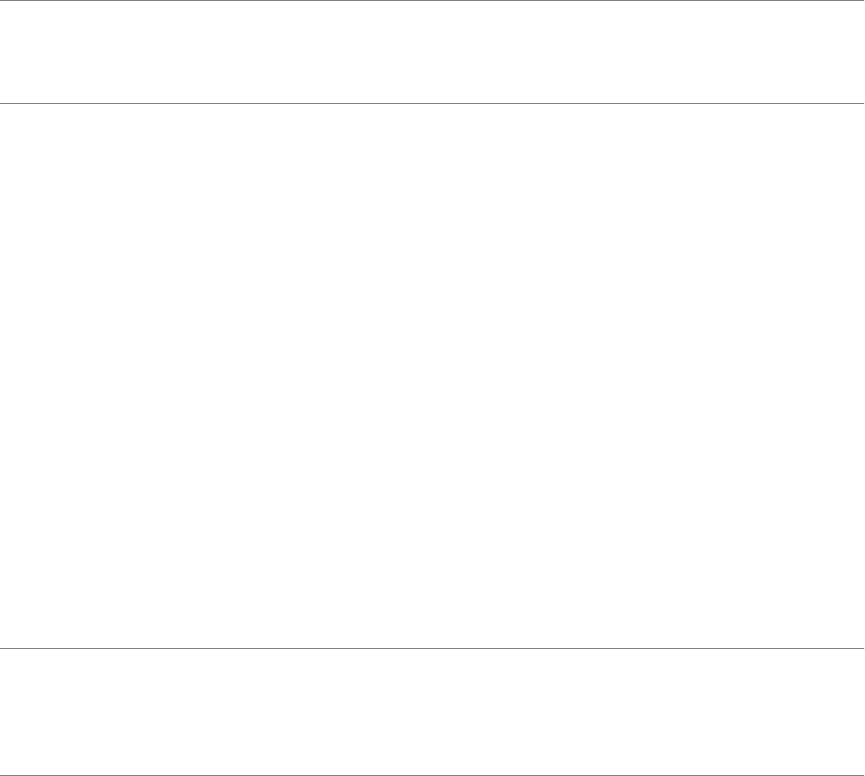Click the large blank middle panel
The width and height of the screenshot is (865, 776).
click(x=432, y=376)
